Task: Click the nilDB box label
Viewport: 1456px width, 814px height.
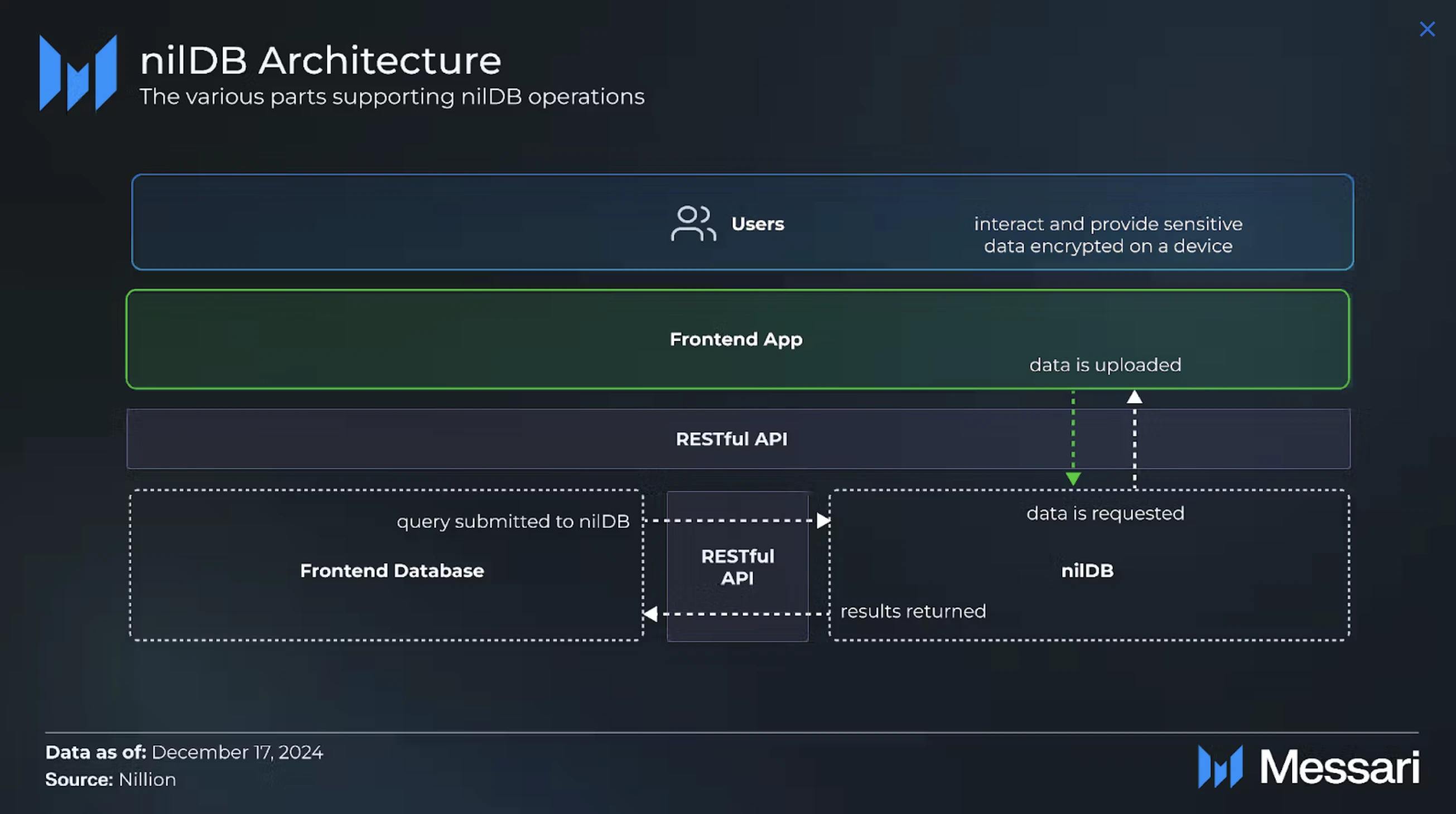Action: pyautogui.click(x=1087, y=570)
